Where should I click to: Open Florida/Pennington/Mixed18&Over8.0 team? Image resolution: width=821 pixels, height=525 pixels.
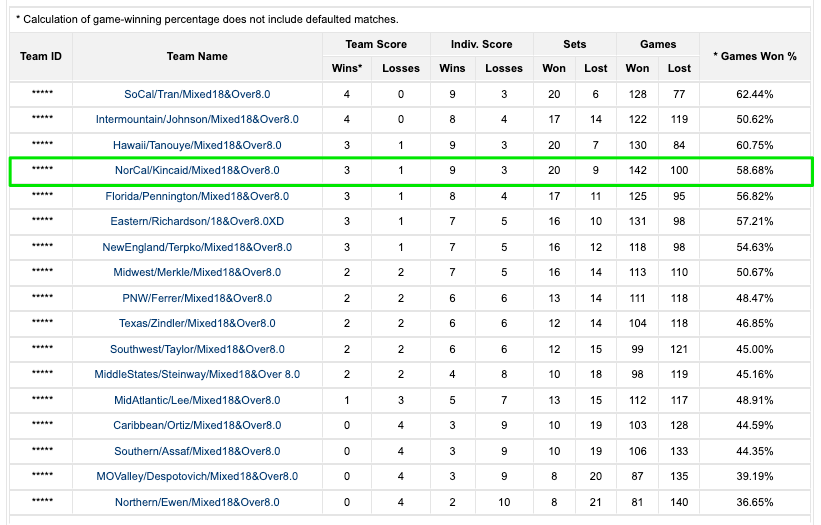click(x=197, y=196)
